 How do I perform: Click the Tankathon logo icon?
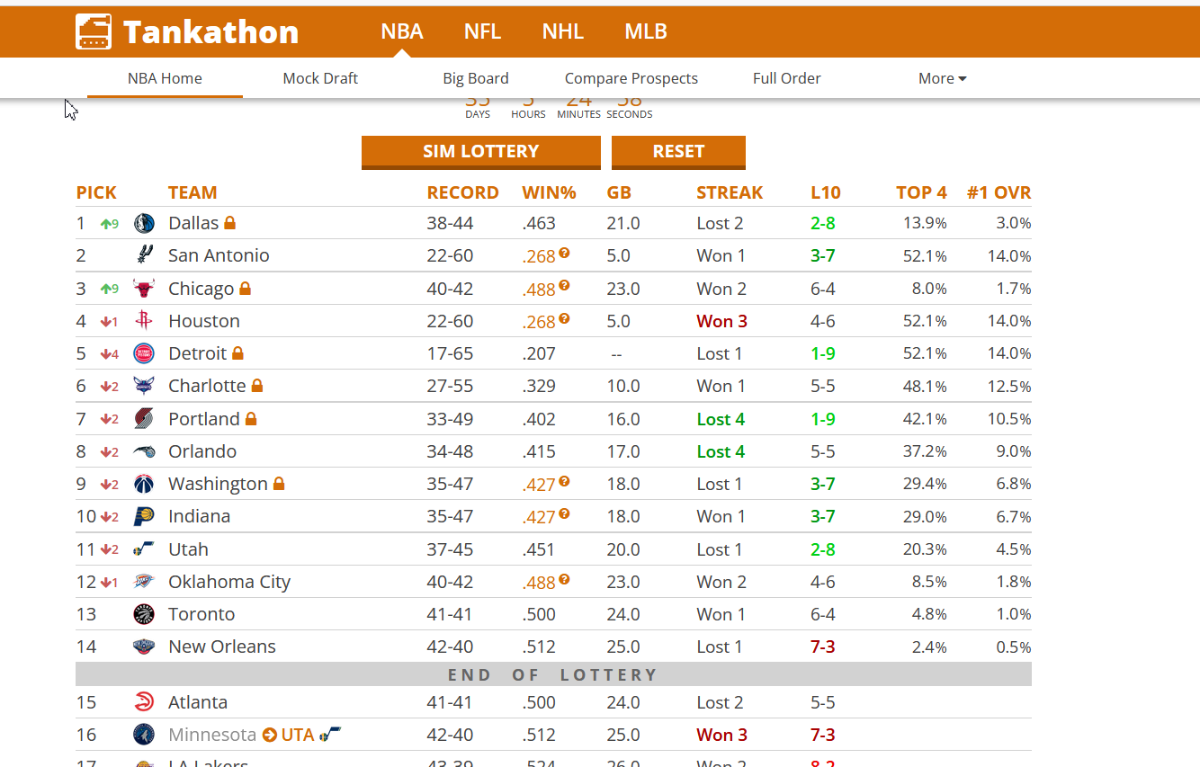click(x=93, y=32)
